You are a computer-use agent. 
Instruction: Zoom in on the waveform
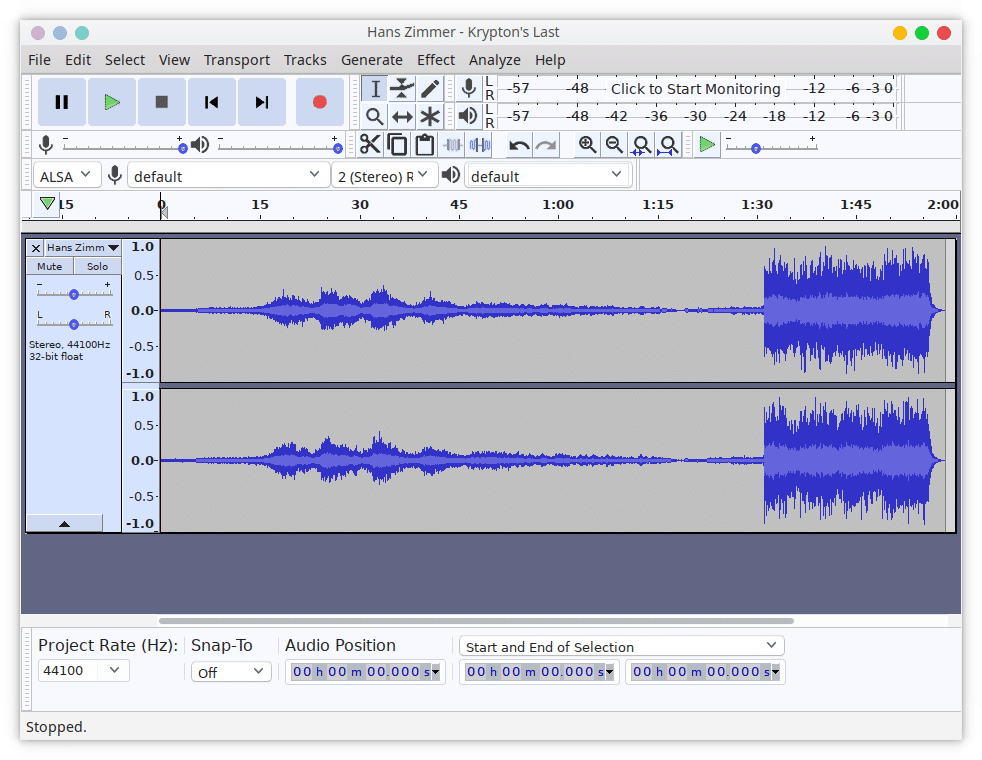point(587,145)
